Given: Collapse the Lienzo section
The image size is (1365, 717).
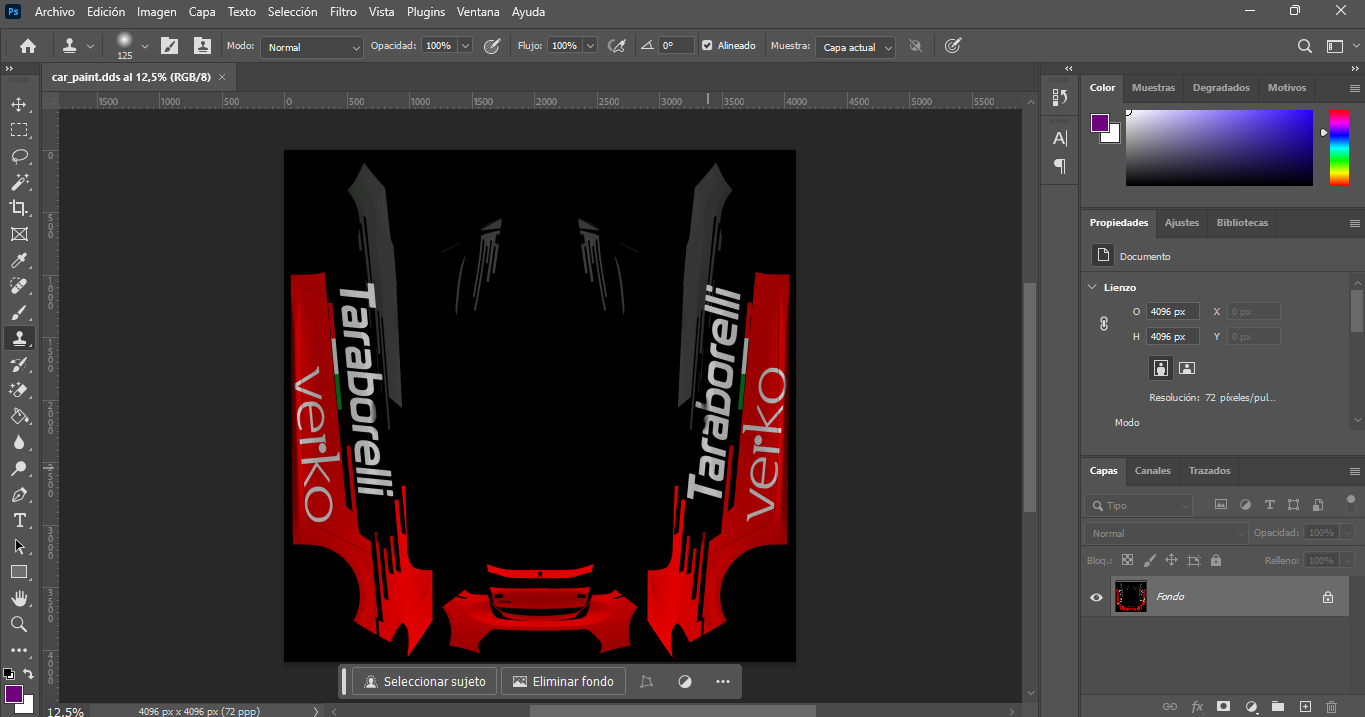Looking at the screenshot, I should (1092, 287).
